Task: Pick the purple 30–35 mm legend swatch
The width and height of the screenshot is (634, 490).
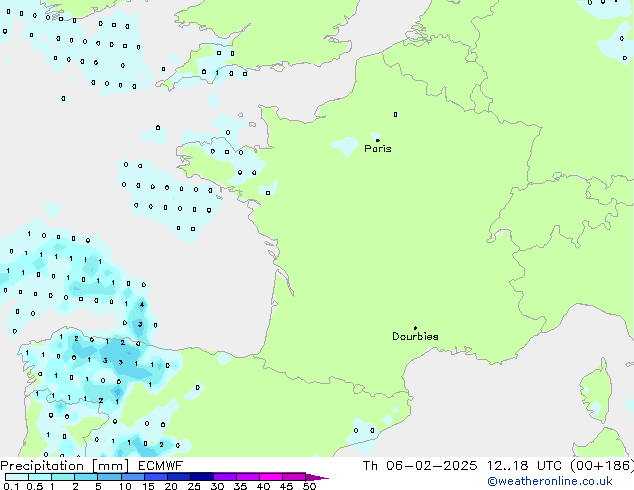Action: [228, 477]
